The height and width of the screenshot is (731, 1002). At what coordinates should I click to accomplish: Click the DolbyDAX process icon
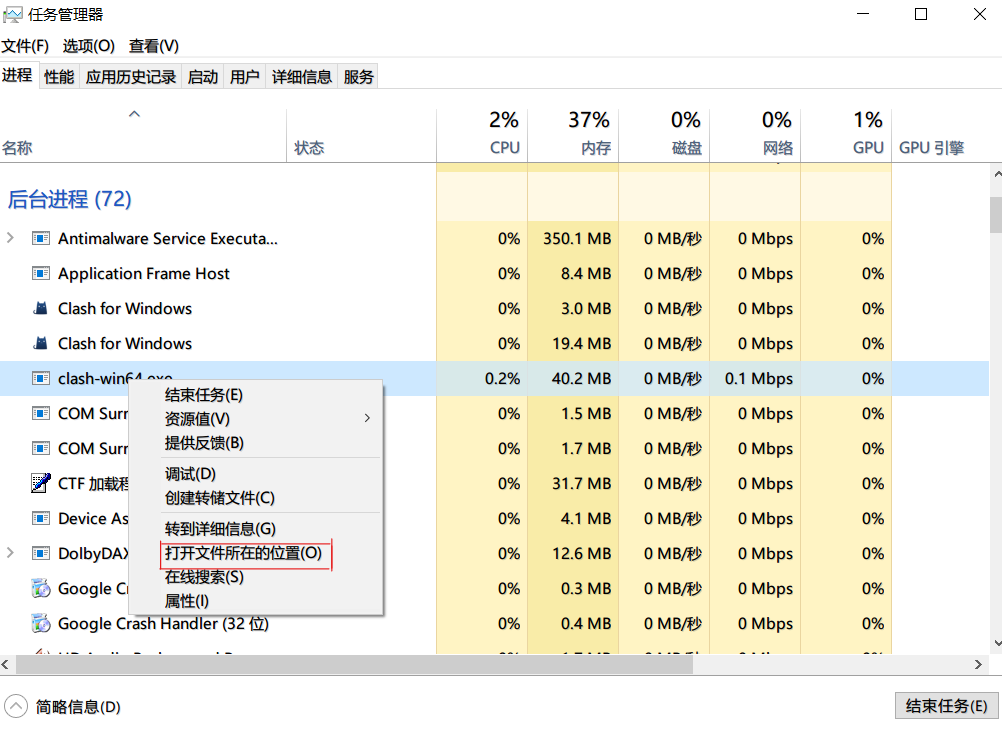point(41,553)
